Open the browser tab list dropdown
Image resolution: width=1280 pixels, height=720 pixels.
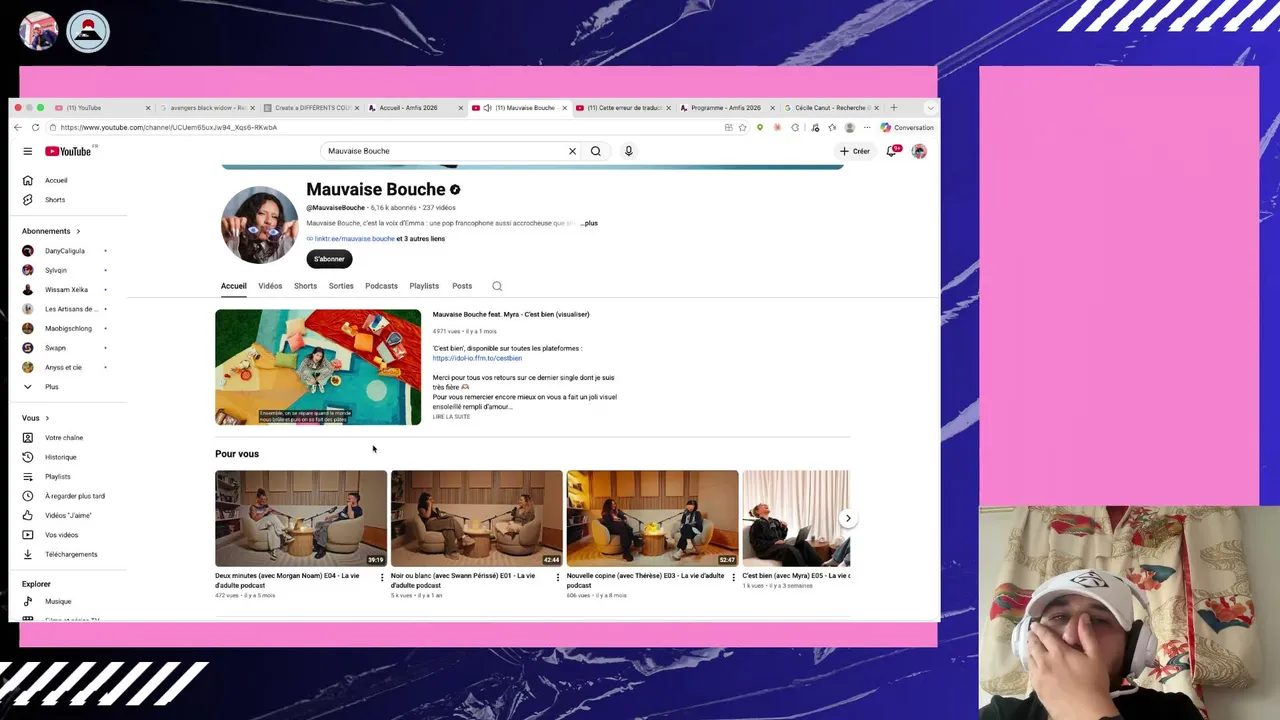[x=930, y=108]
